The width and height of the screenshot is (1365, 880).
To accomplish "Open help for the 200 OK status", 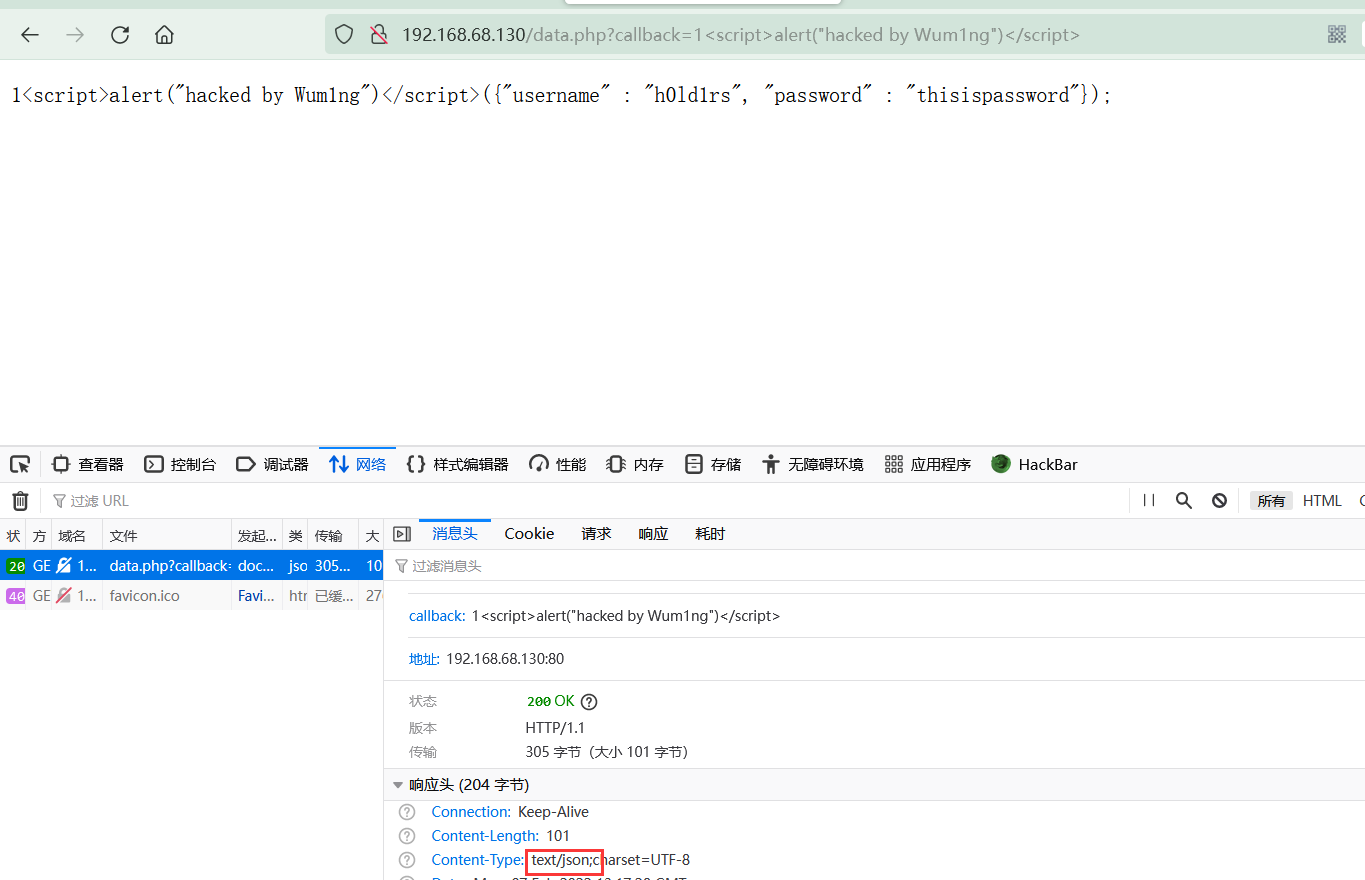I will [589, 702].
